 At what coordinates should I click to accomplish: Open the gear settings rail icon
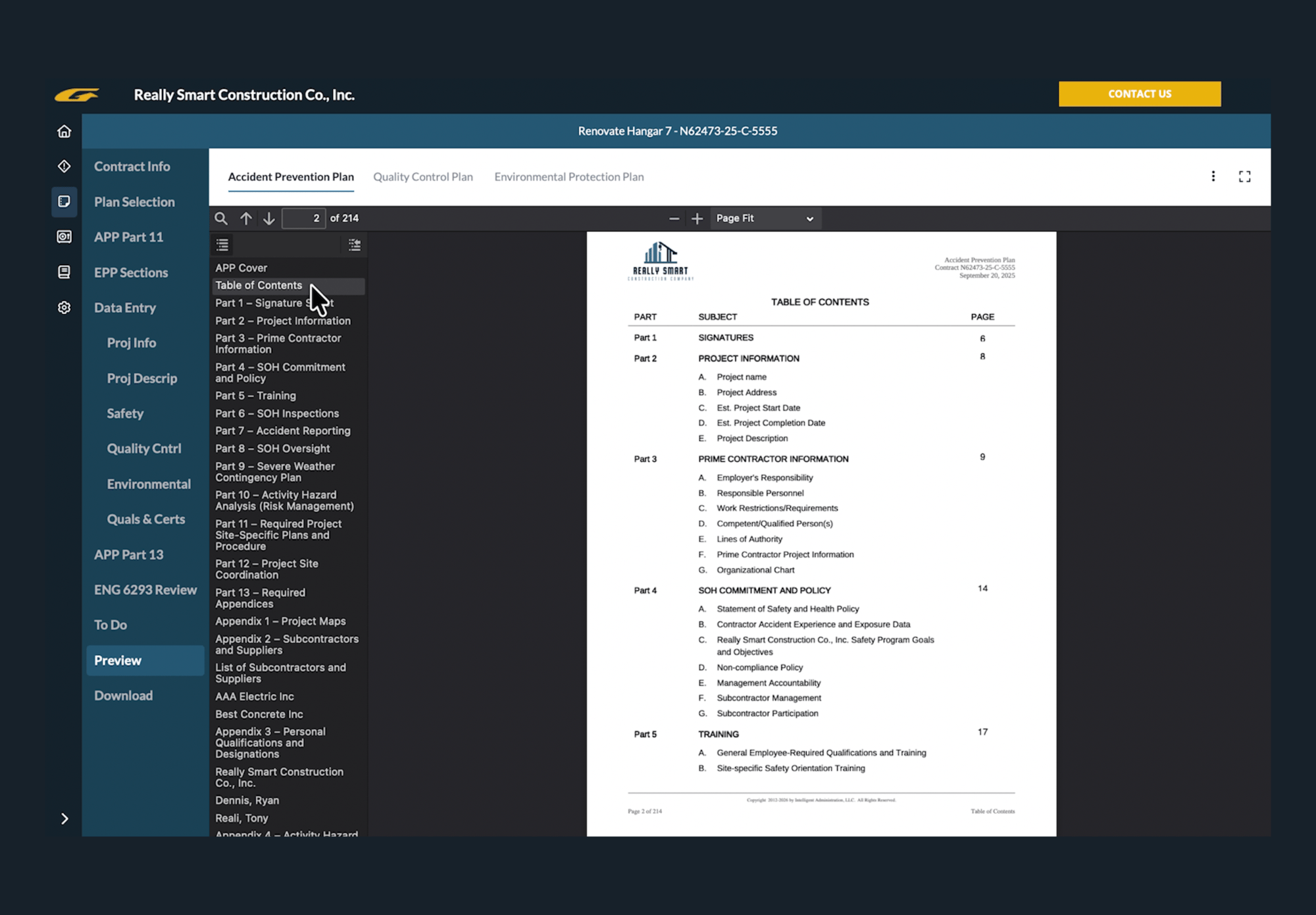pyautogui.click(x=64, y=307)
